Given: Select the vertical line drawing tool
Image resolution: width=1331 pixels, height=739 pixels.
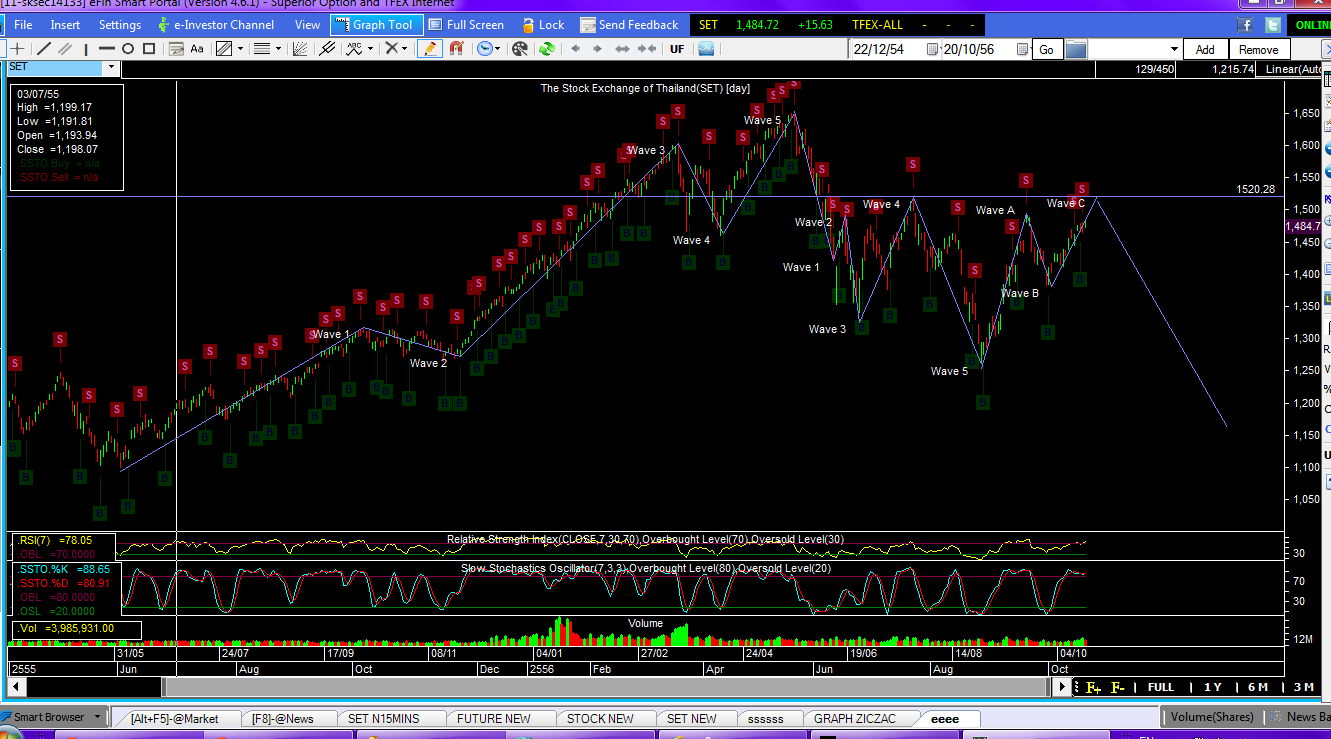Looking at the screenshot, I should 87,49.
